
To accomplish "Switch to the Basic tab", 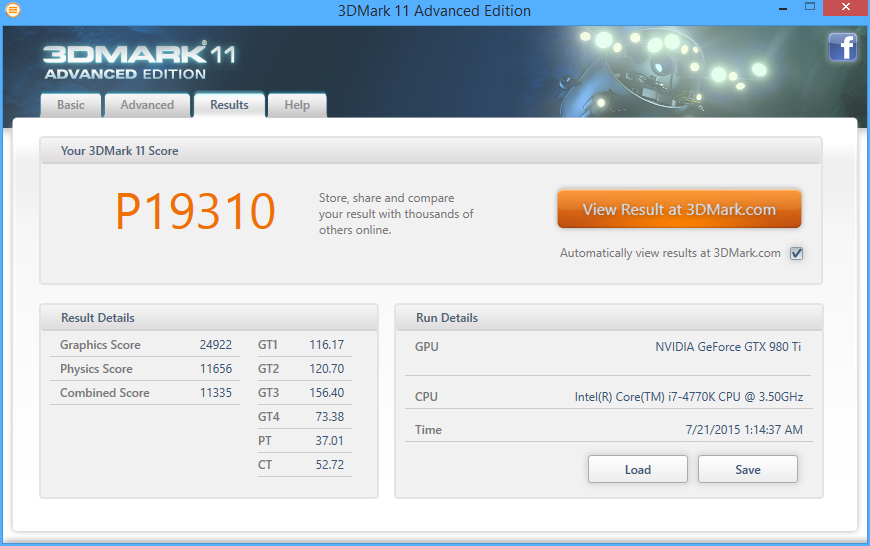I will [71, 105].
